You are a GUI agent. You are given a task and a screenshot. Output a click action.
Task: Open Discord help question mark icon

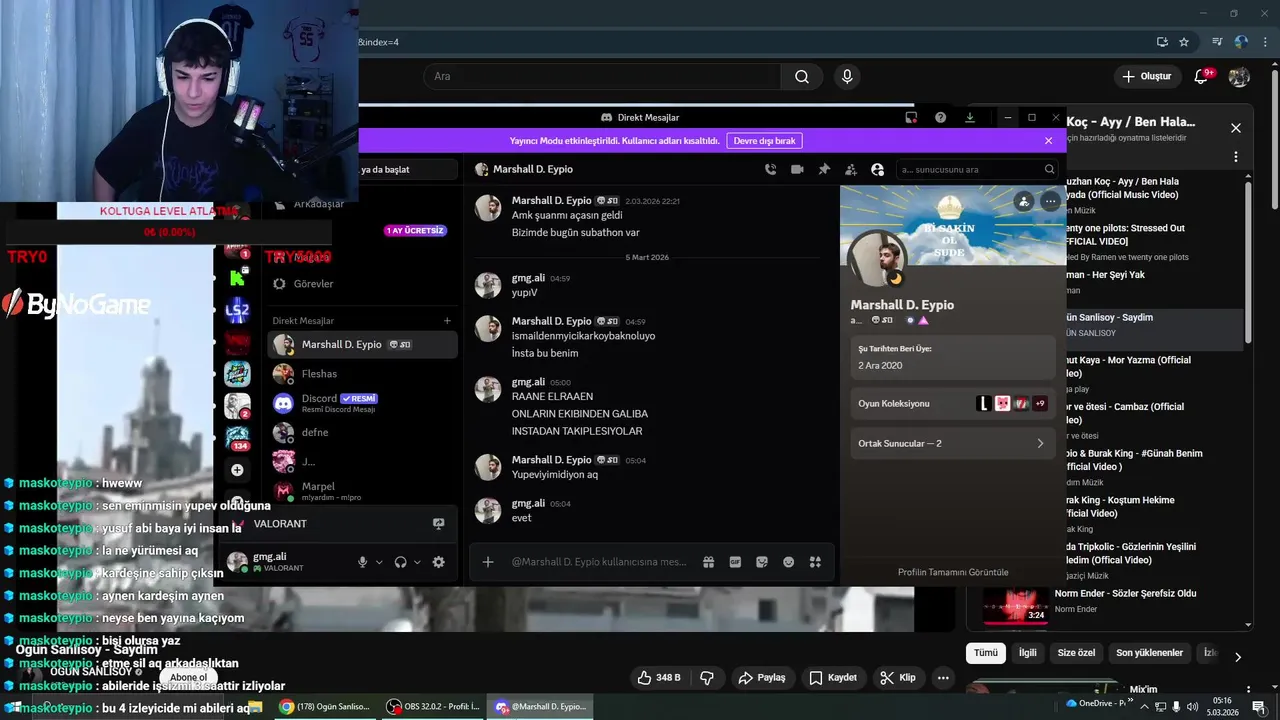[x=940, y=117]
